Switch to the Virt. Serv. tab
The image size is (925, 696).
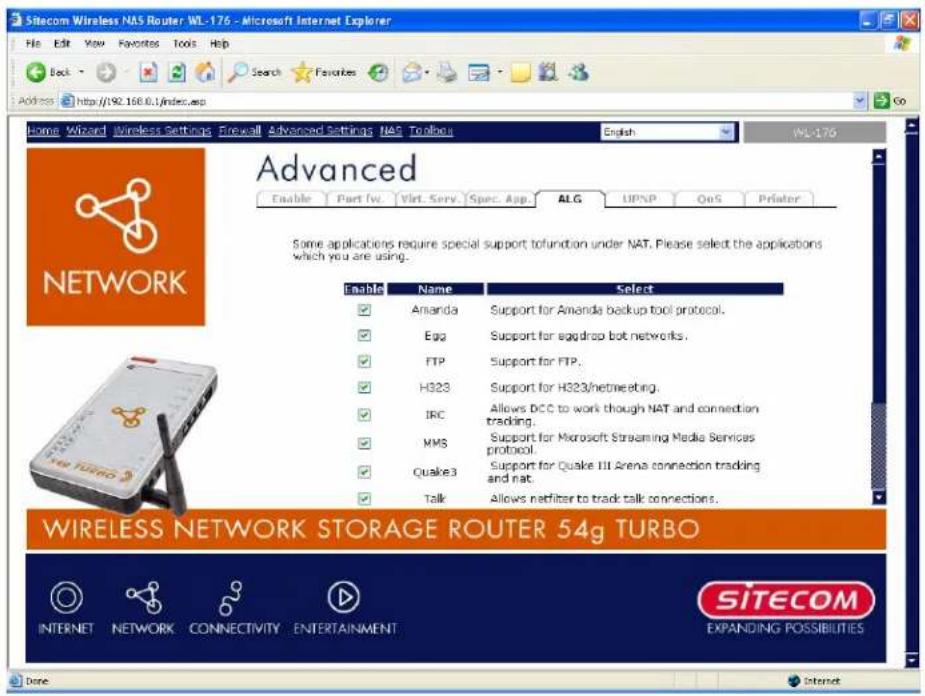tap(430, 199)
